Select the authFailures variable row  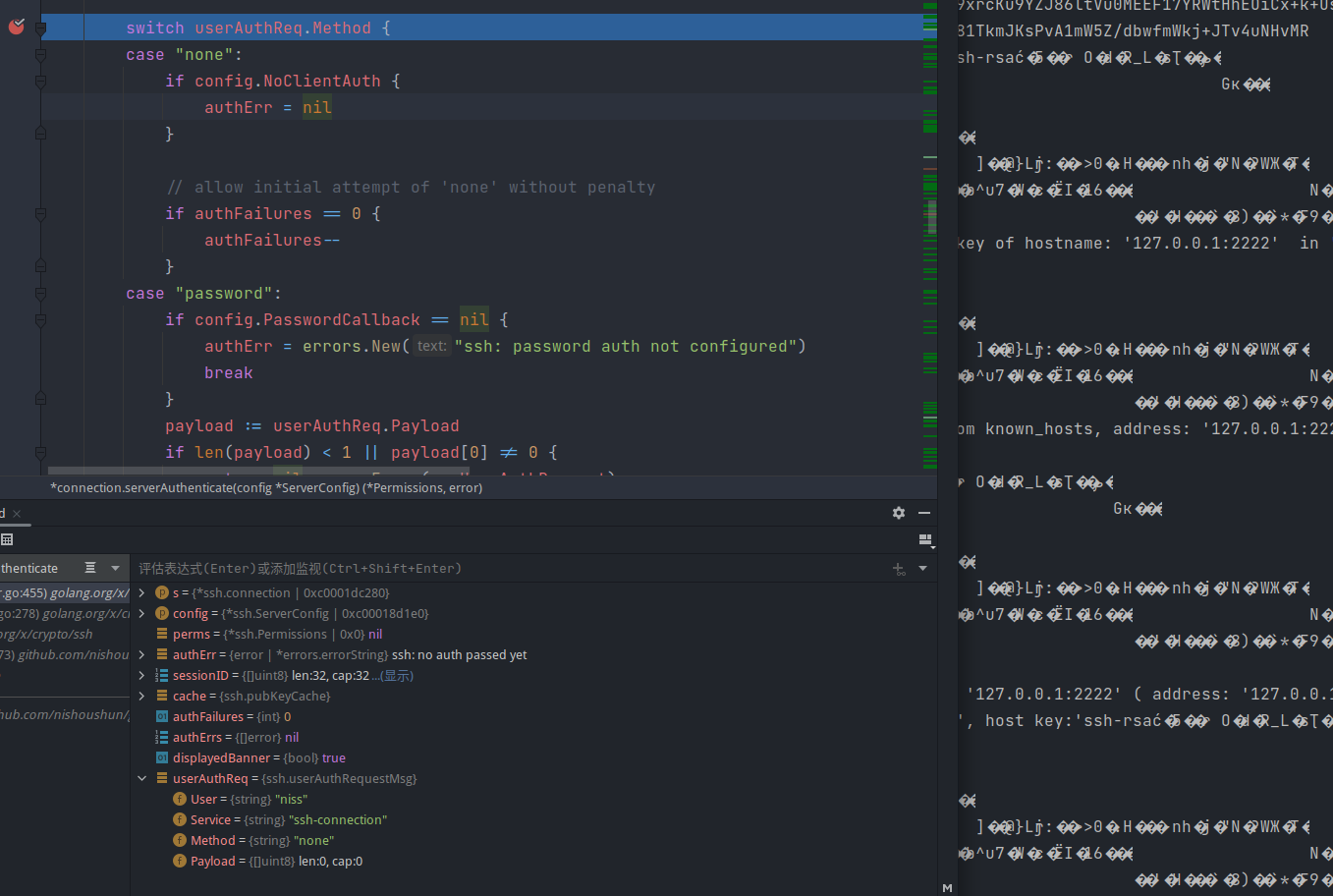[x=533, y=716]
